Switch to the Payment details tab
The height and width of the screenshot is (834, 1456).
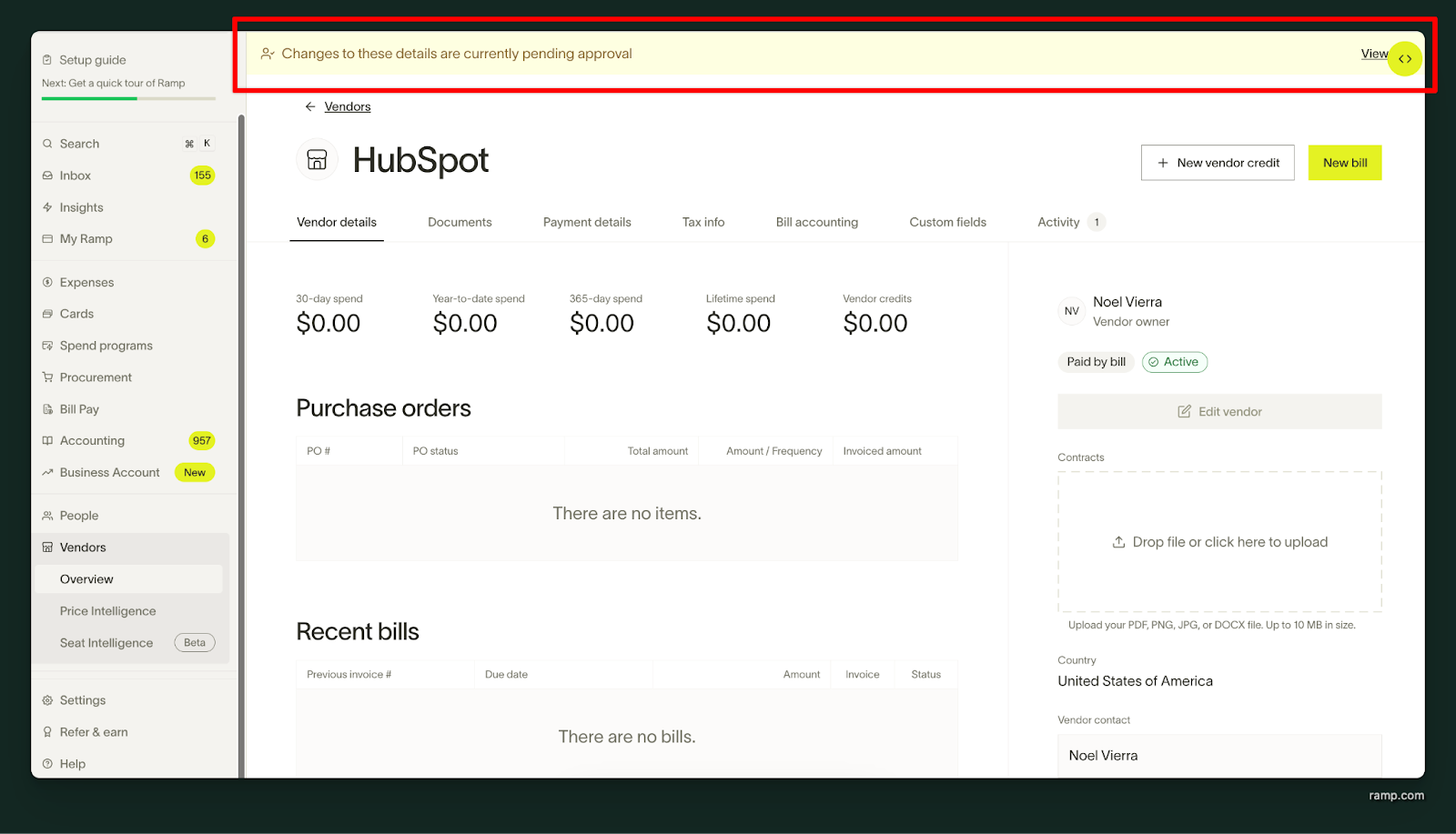pyautogui.click(x=587, y=222)
